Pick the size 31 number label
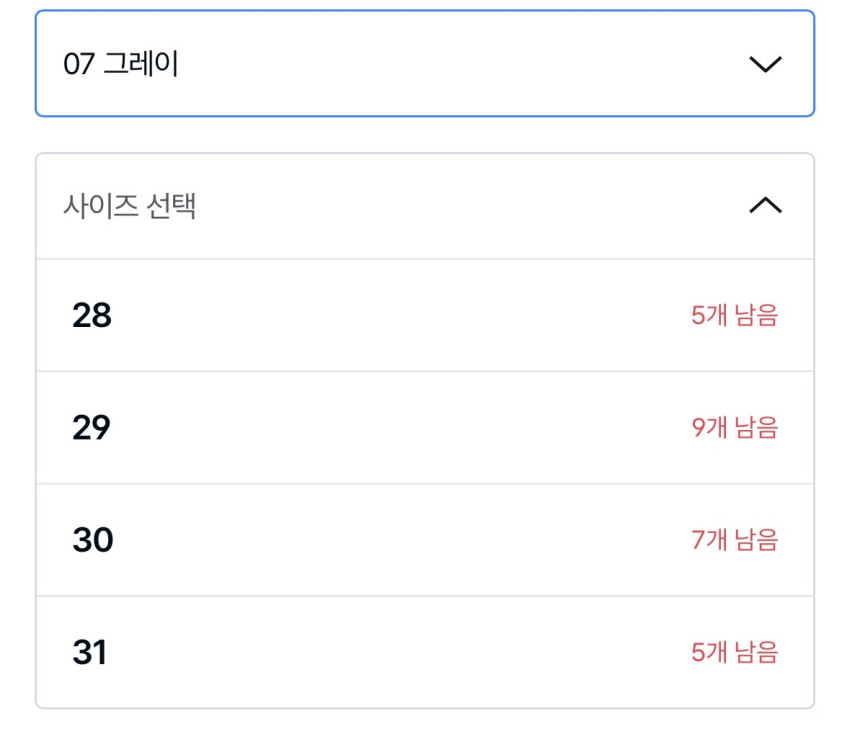 (90, 653)
